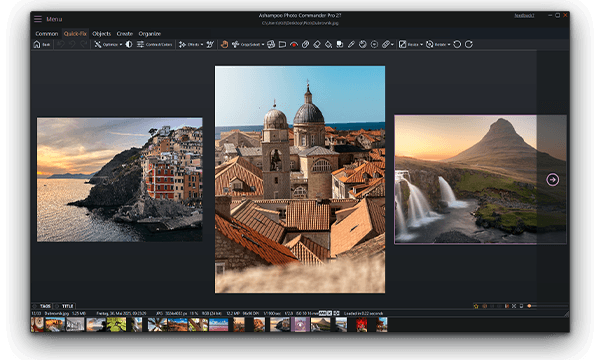Expand the Effects dropdown arrow
Screen dimensions: 600x360
(202, 45)
